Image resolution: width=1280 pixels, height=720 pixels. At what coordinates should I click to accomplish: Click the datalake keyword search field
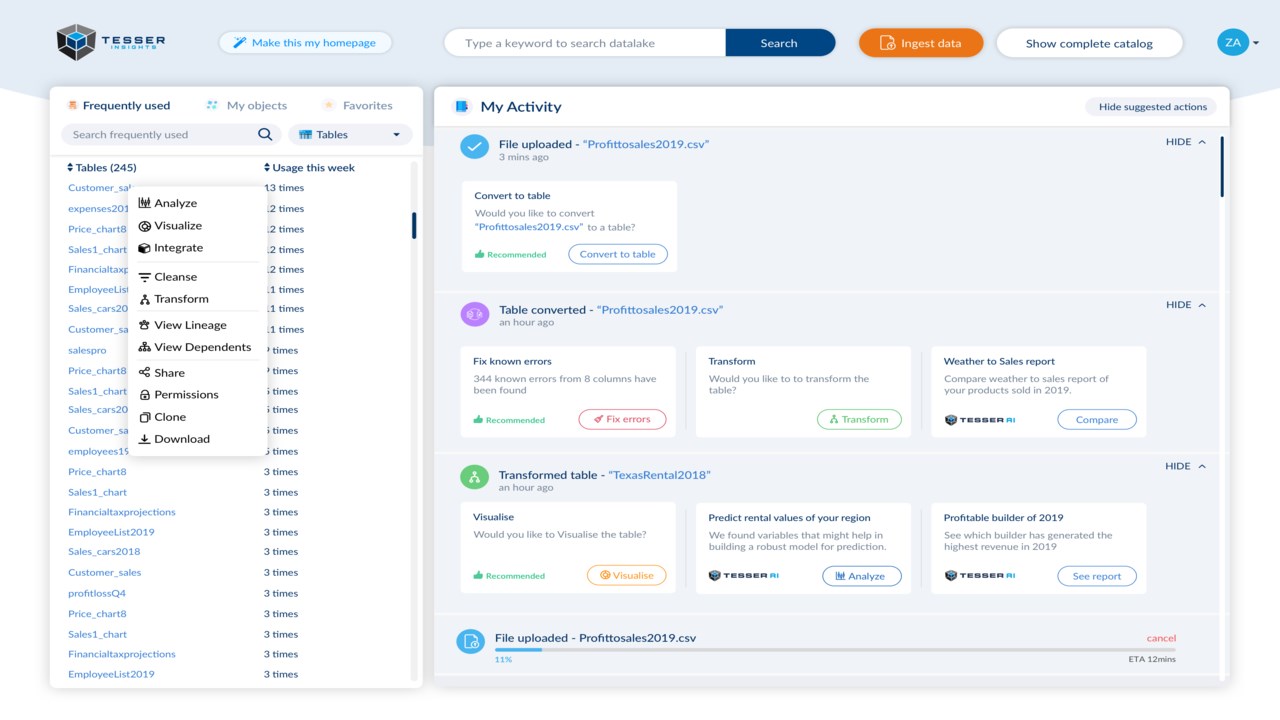pyautogui.click(x=585, y=43)
